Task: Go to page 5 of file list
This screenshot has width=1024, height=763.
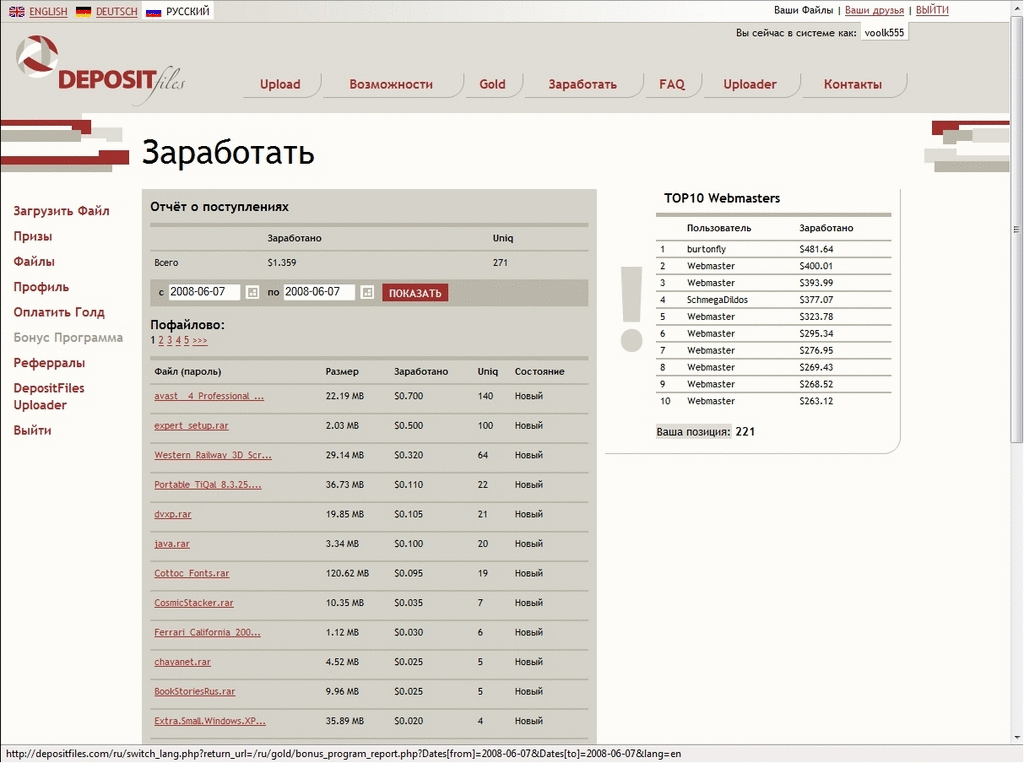Action: pos(186,340)
